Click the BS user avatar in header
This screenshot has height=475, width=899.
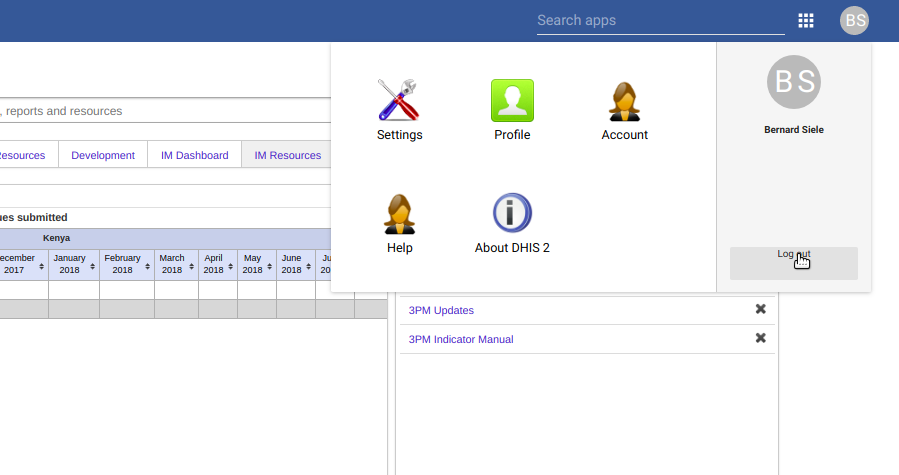854,21
